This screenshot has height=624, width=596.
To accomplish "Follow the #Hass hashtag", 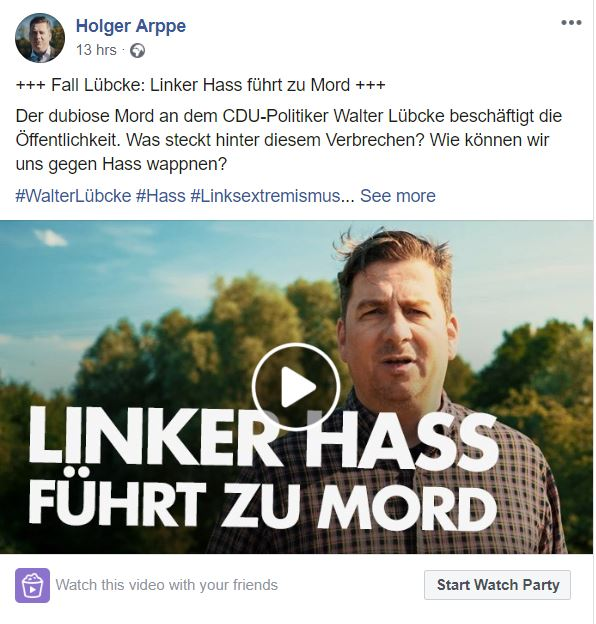I will (x=161, y=196).
